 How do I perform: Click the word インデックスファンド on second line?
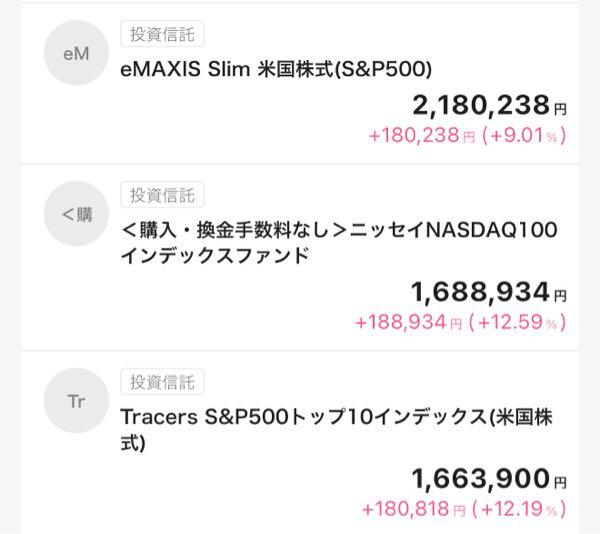pyautogui.click(x=215, y=255)
